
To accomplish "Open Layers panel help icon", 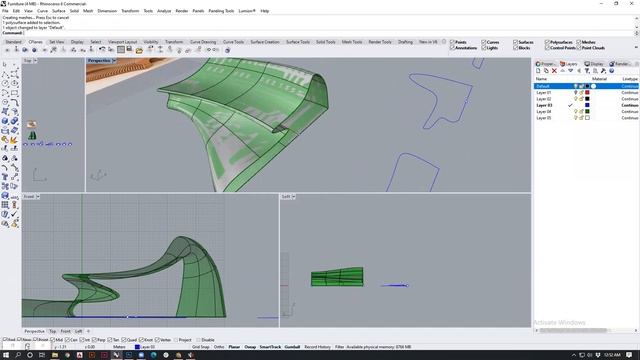I will [611, 71].
